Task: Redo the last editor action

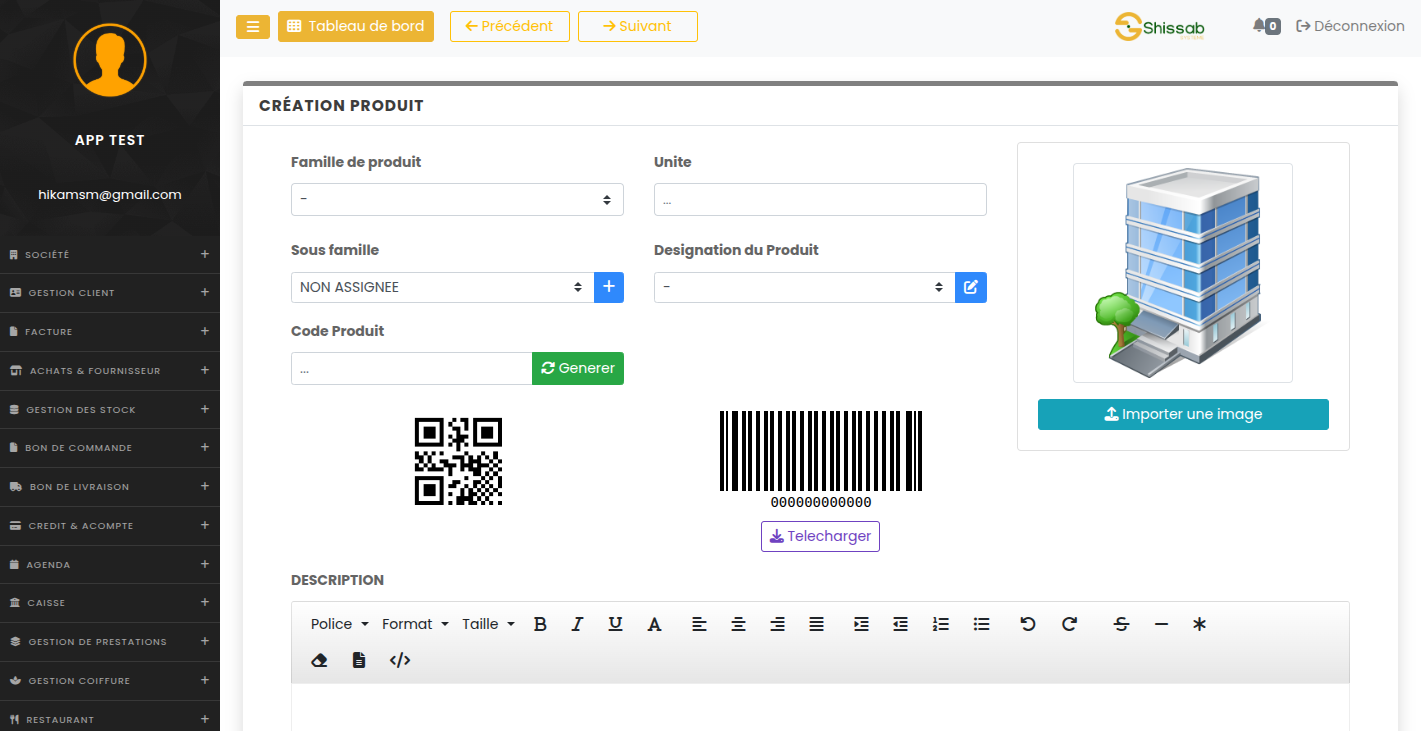Action: pyautogui.click(x=1069, y=624)
